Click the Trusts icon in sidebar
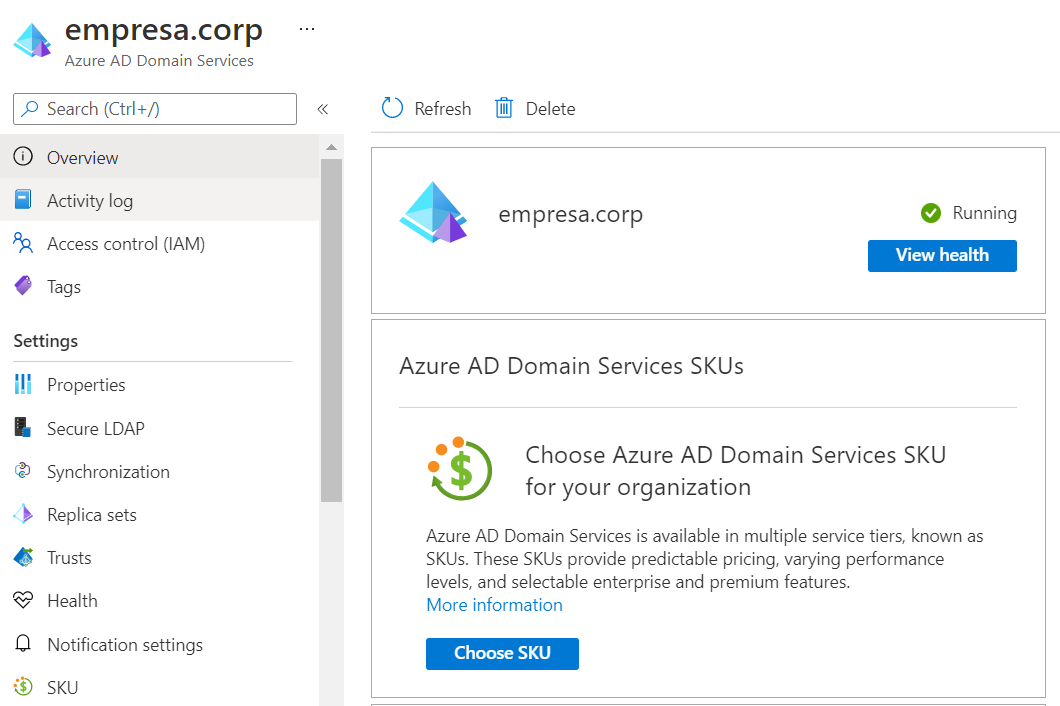 click(23, 557)
